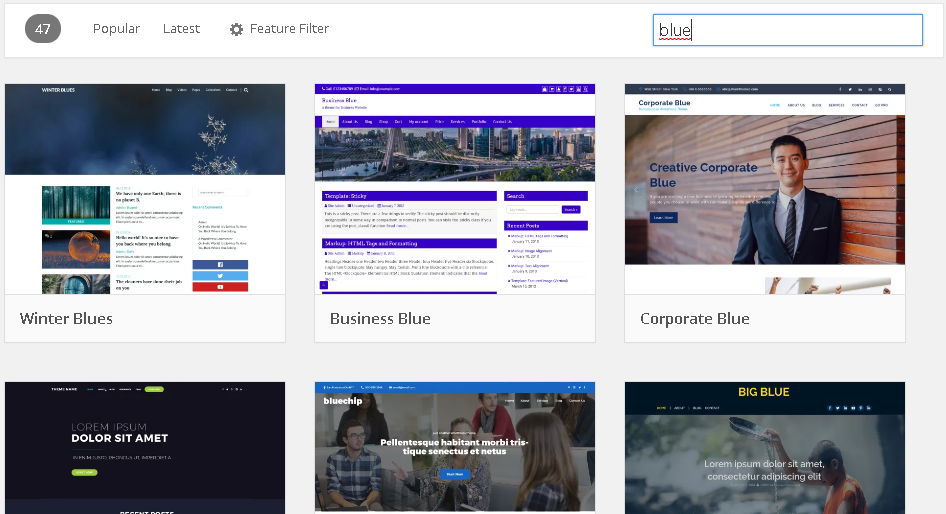Open the Corporate Blue theme title

pyautogui.click(x=695, y=319)
